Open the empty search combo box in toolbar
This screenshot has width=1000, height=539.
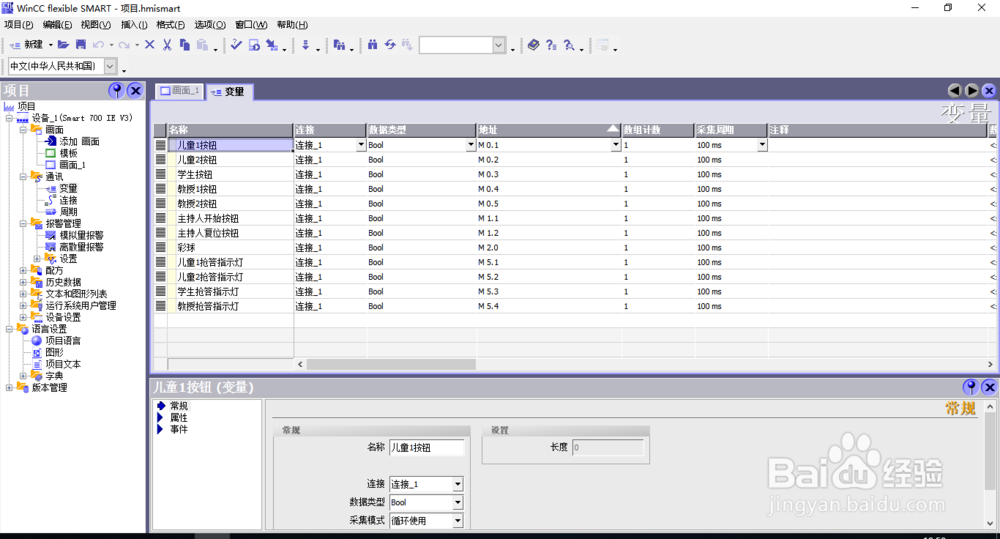[x=499, y=45]
